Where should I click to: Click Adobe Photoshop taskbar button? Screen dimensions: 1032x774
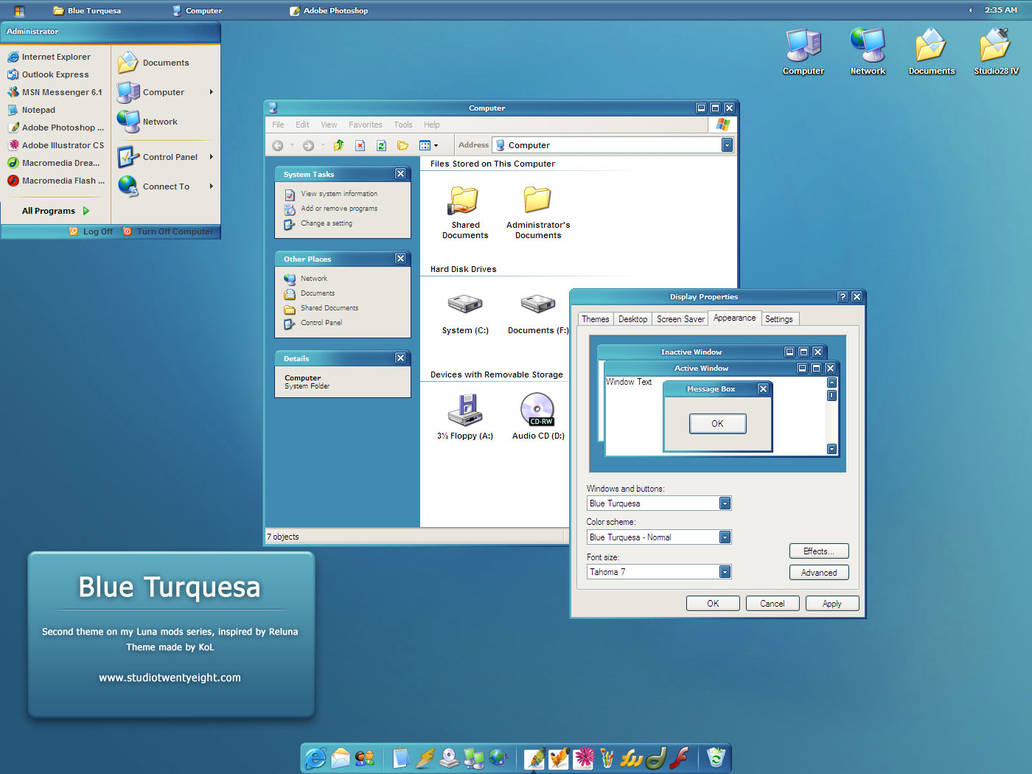[329, 11]
